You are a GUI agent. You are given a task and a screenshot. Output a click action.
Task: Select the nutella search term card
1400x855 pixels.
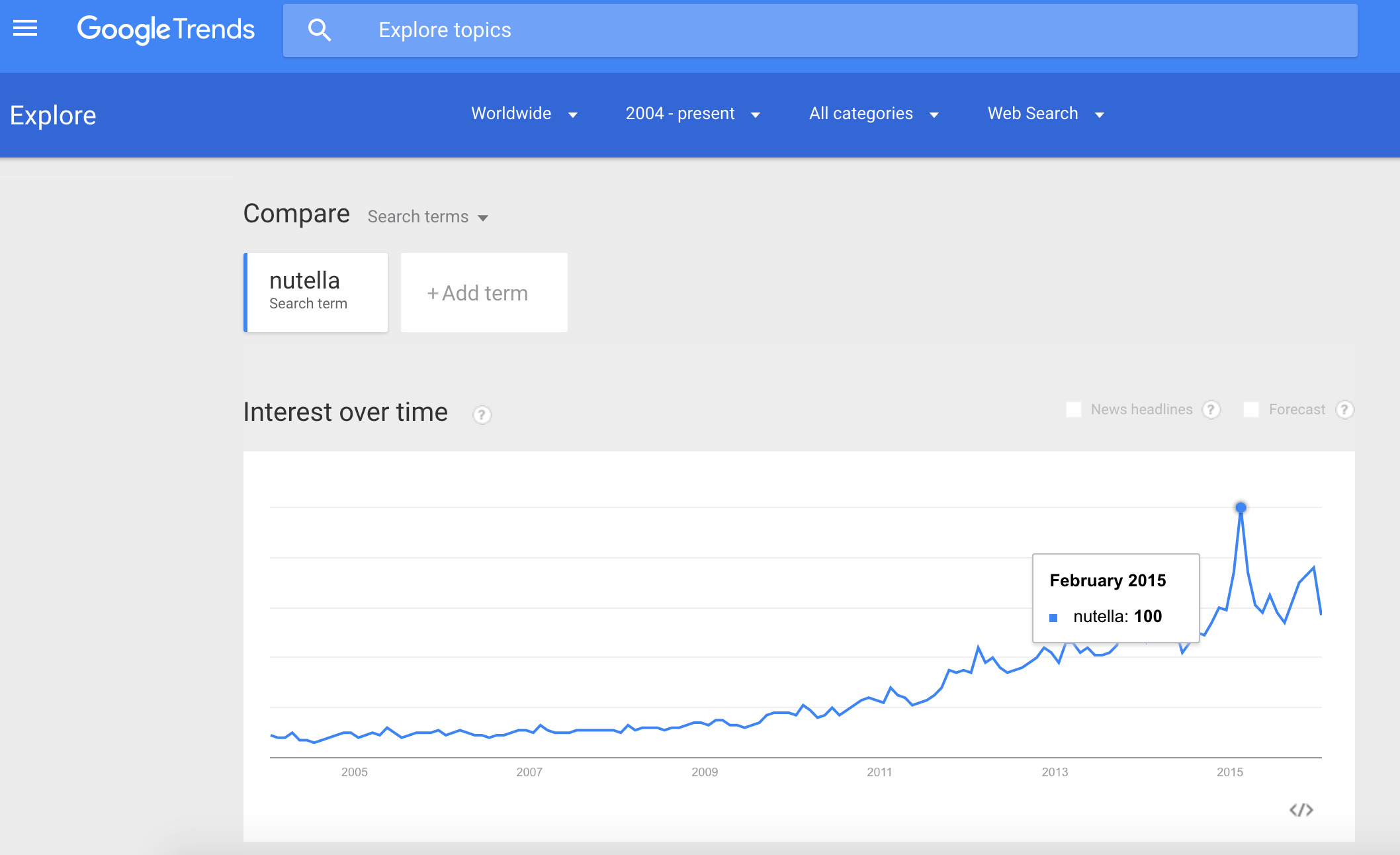click(x=316, y=292)
